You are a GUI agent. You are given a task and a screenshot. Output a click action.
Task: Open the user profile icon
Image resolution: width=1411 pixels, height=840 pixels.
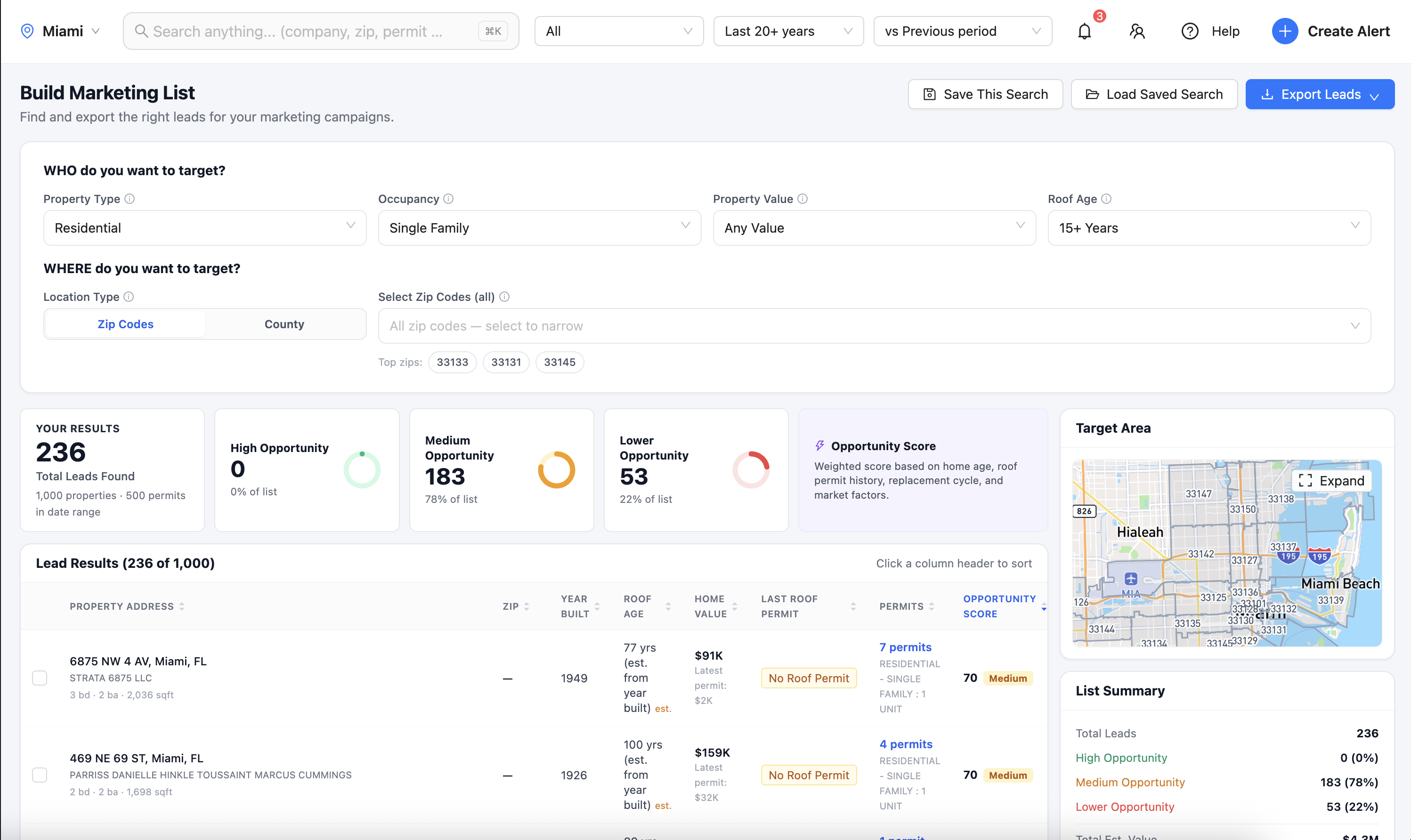tap(1137, 31)
